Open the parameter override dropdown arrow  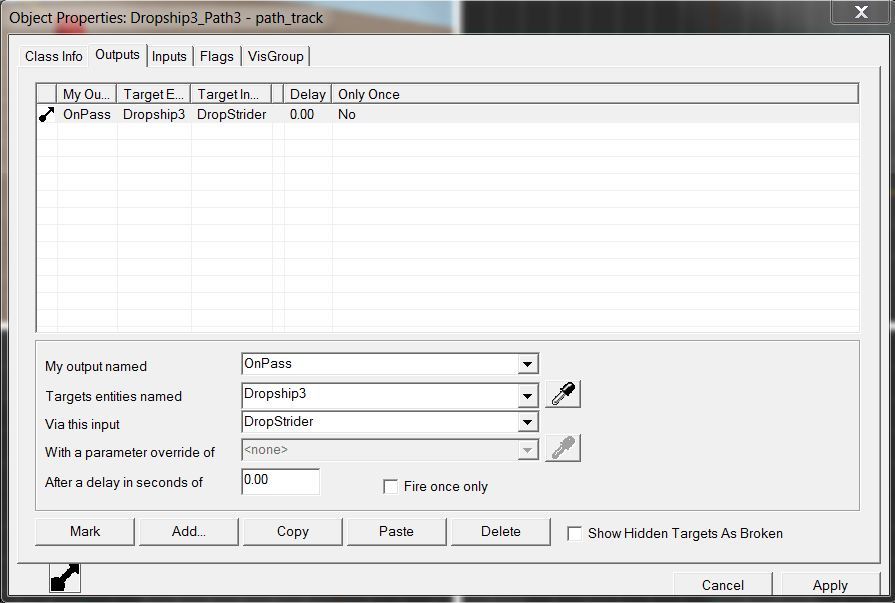pos(527,451)
